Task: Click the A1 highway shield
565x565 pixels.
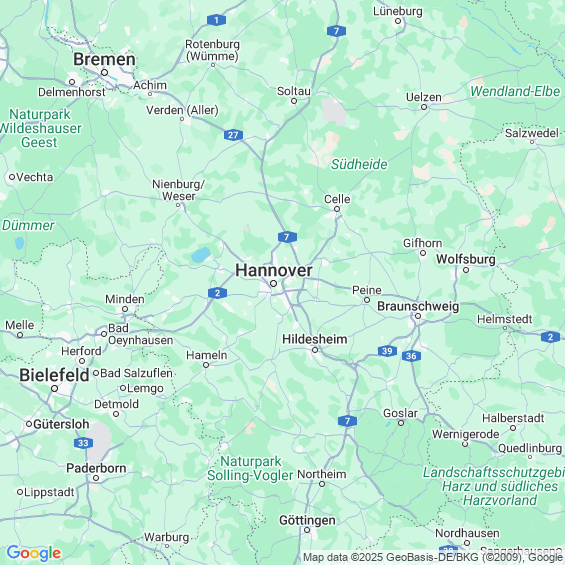Action: [x=217, y=20]
